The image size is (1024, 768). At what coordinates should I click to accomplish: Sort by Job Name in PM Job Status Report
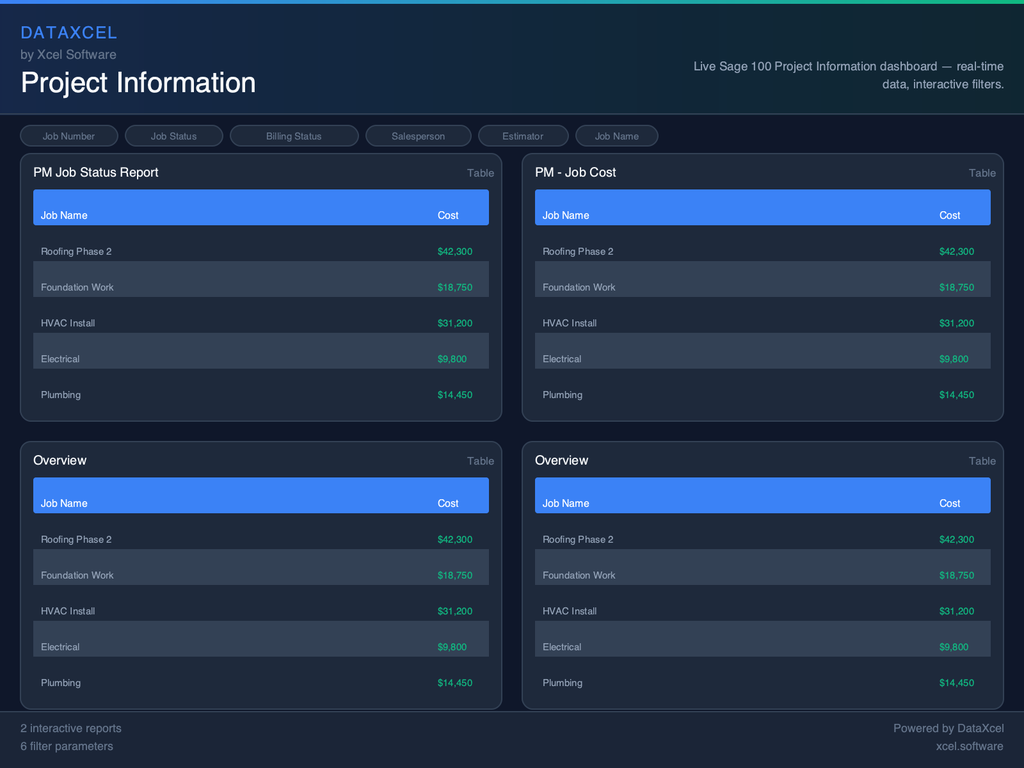click(x=64, y=215)
